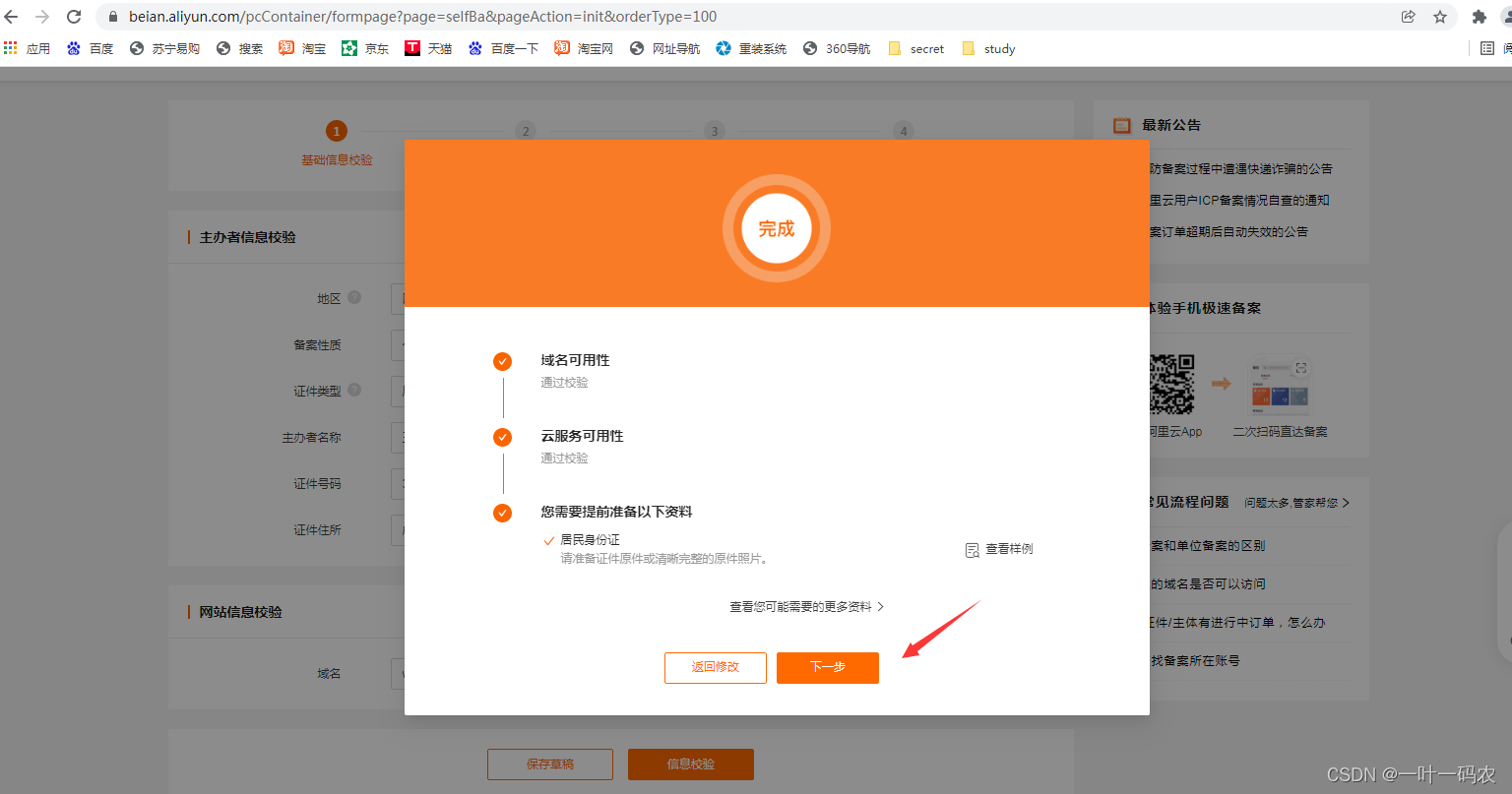
Task: Open the study bookmark folder
Action: [988, 48]
